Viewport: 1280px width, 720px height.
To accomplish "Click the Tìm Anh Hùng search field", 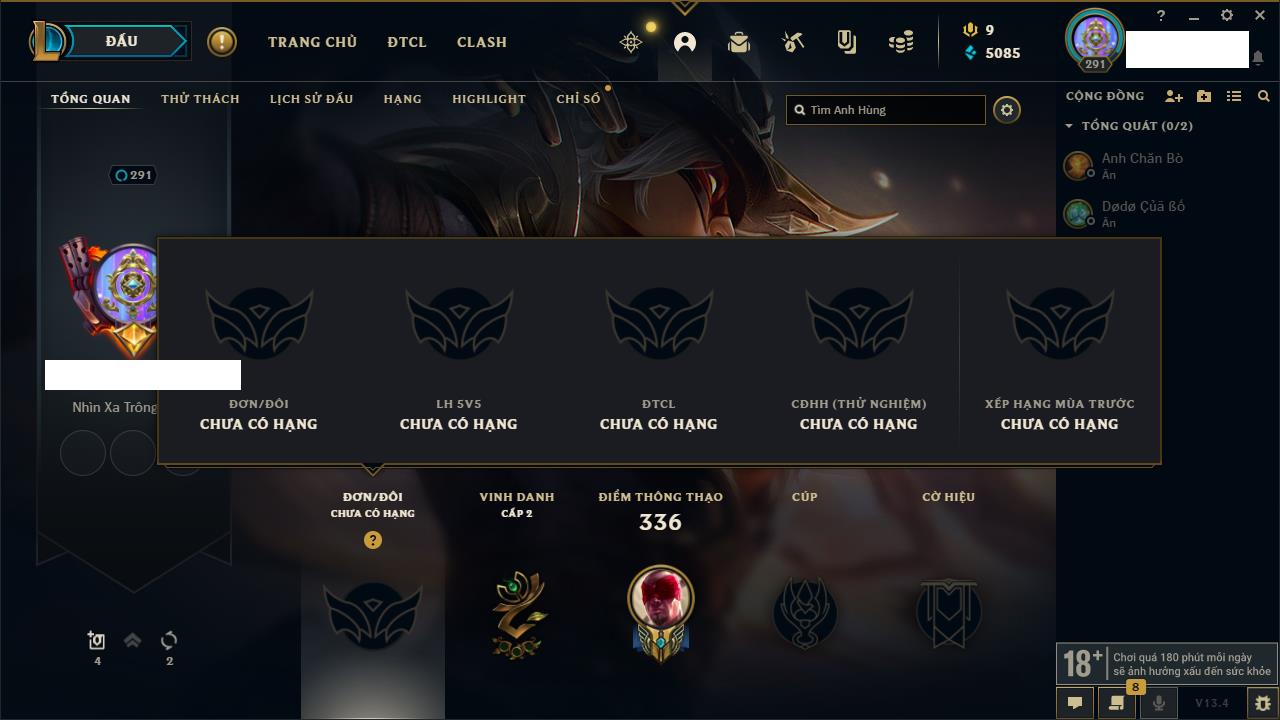I will point(886,110).
